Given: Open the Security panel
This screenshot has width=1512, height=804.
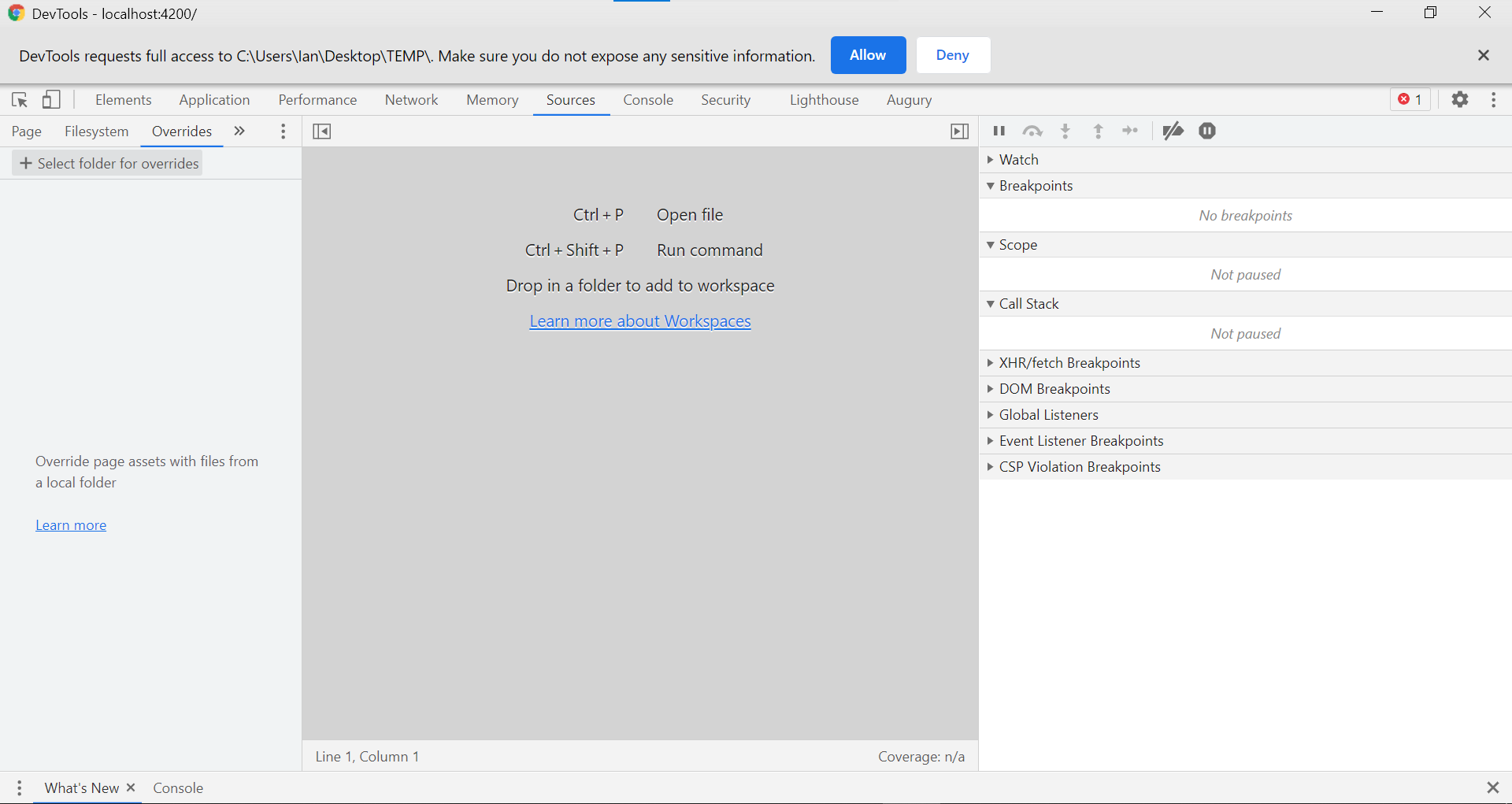Looking at the screenshot, I should pos(726,100).
